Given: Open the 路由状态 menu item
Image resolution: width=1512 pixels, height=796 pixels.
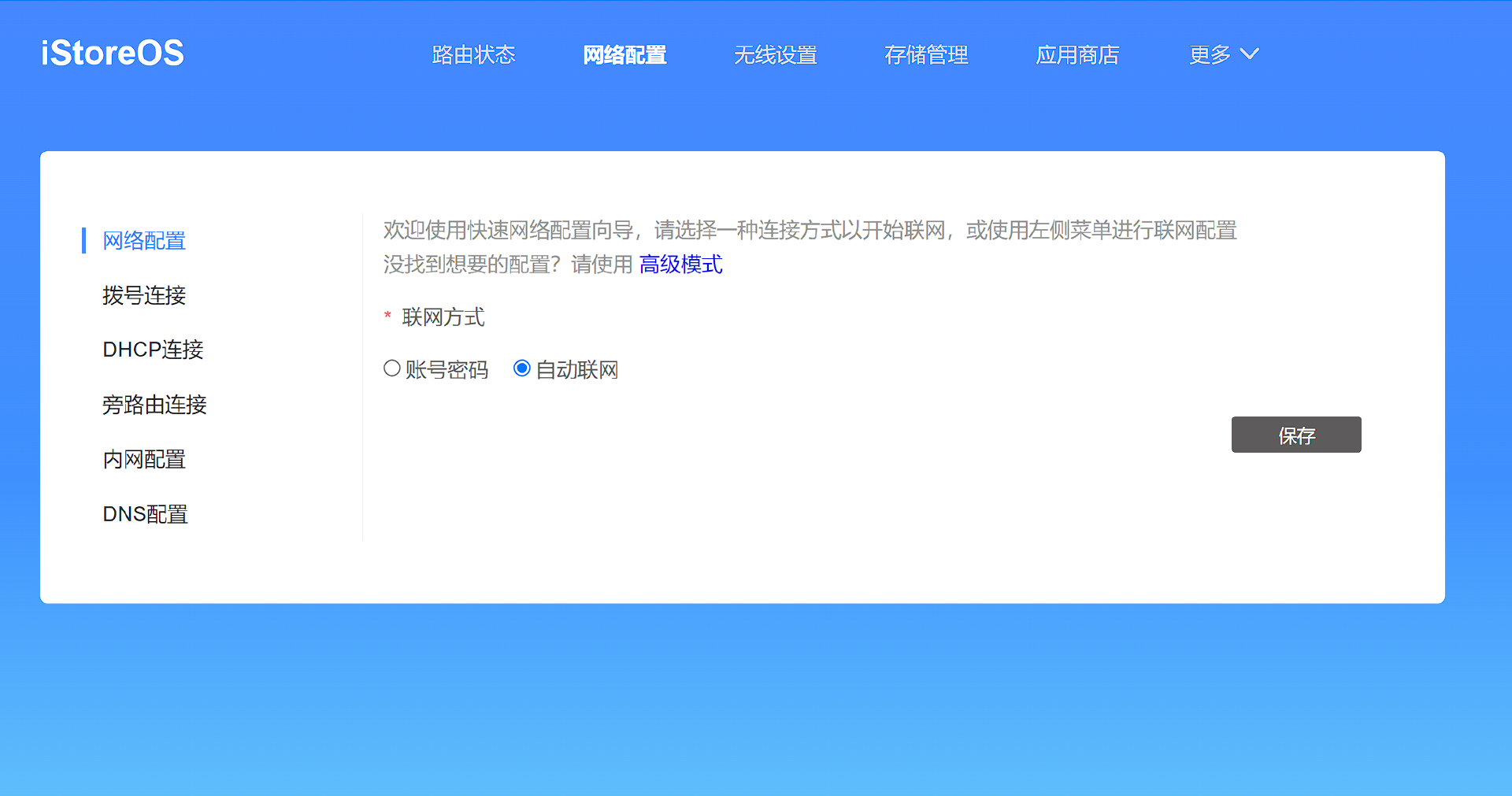Looking at the screenshot, I should [472, 55].
